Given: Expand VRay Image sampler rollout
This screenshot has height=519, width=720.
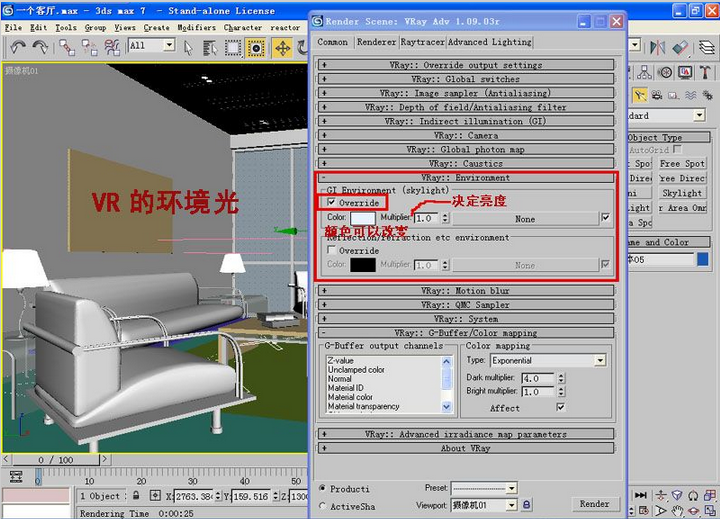Looking at the screenshot, I should (465, 93).
